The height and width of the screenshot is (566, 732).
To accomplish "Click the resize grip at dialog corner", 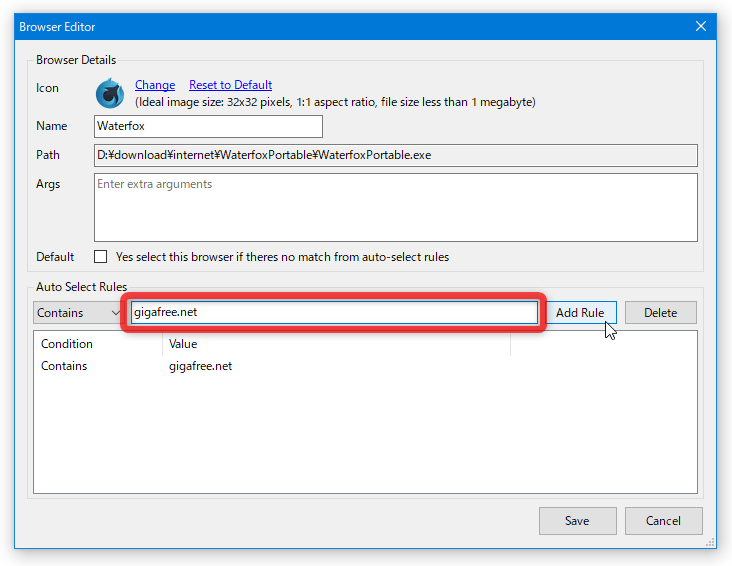I will click(x=710, y=542).
